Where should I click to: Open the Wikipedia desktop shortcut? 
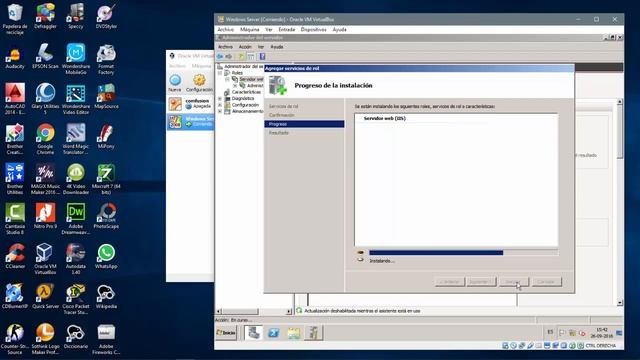(x=106, y=296)
